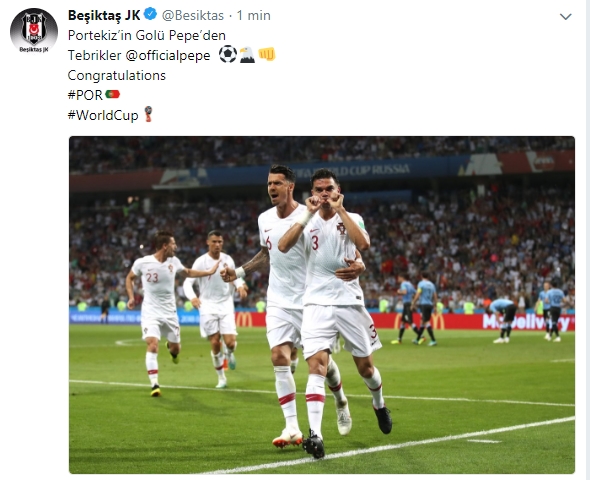Click the World Cup trophy emoji
The image size is (590, 480).
148,114
